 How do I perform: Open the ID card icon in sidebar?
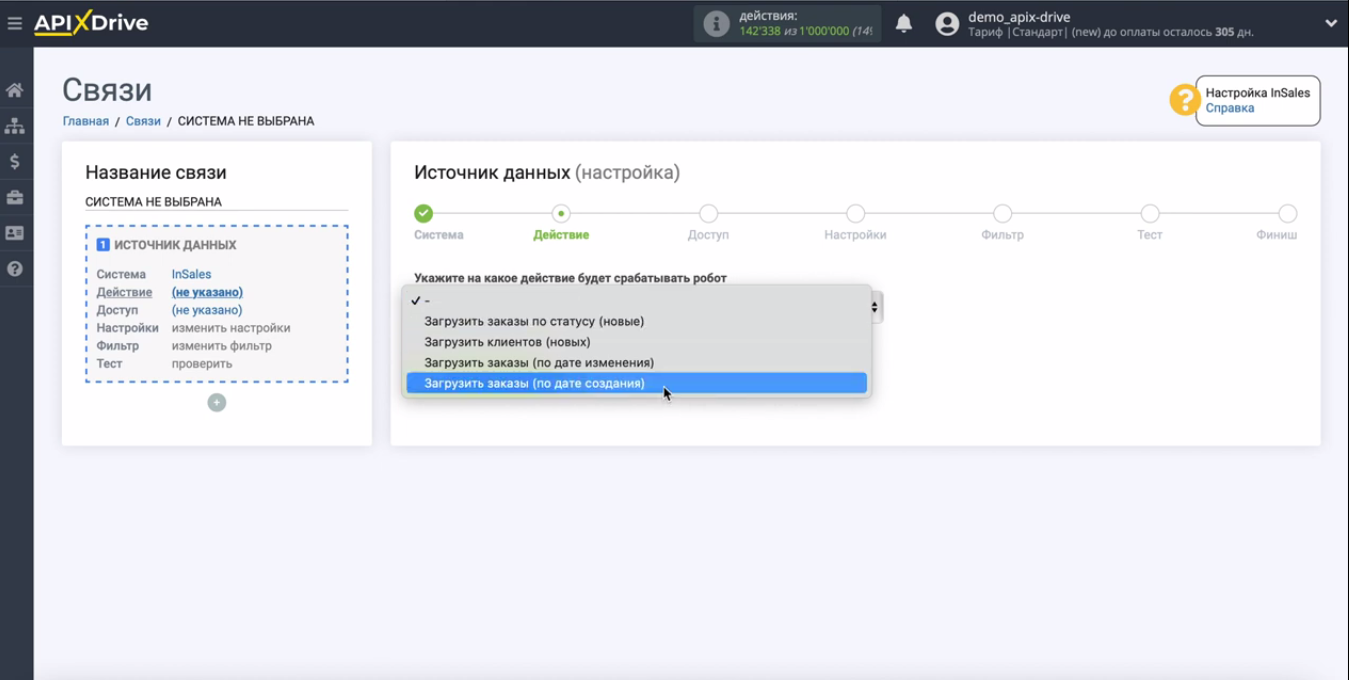[15, 233]
